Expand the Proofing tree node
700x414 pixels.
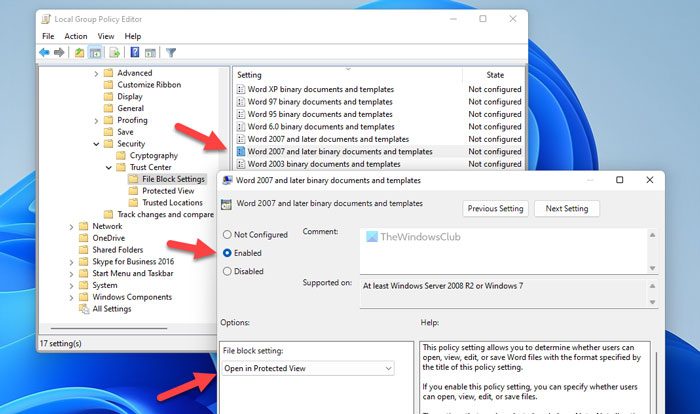[96, 121]
